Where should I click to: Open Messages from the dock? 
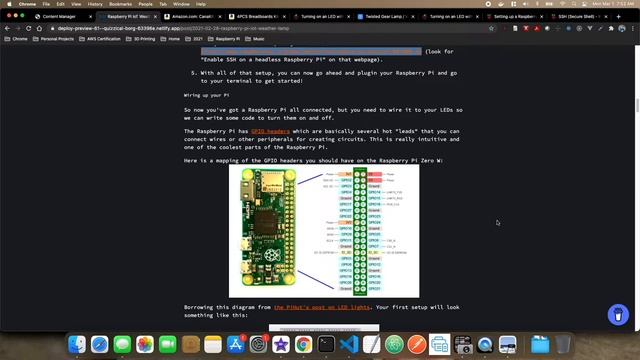click(122, 344)
